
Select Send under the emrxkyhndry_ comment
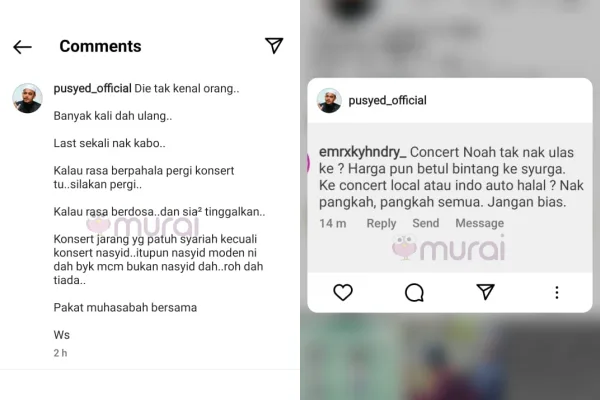426,223
